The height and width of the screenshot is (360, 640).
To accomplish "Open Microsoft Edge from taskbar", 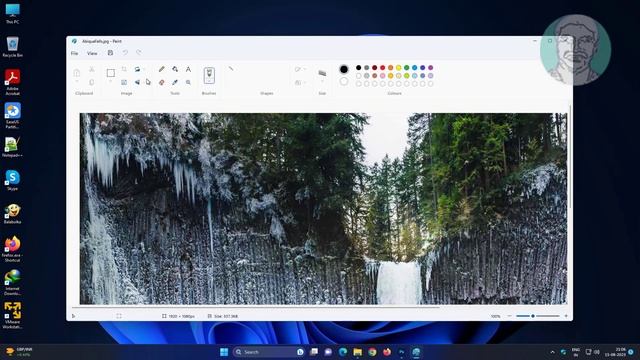I will point(343,352).
